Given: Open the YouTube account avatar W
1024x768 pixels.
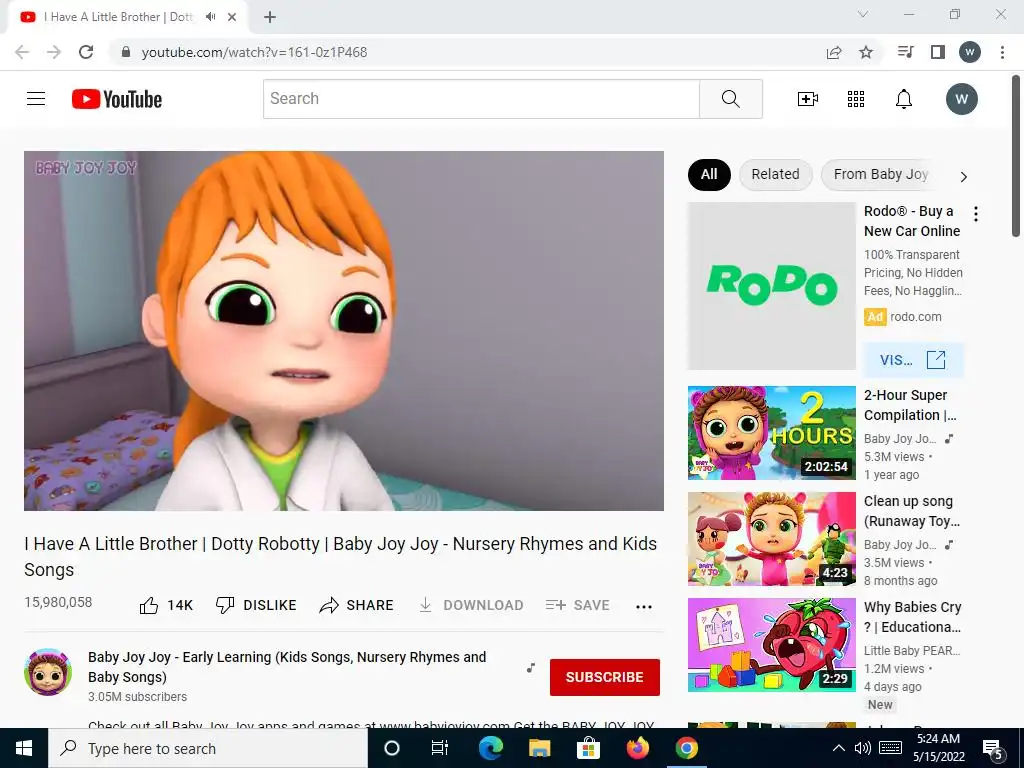Looking at the screenshot, I should (x=961, y=99).
